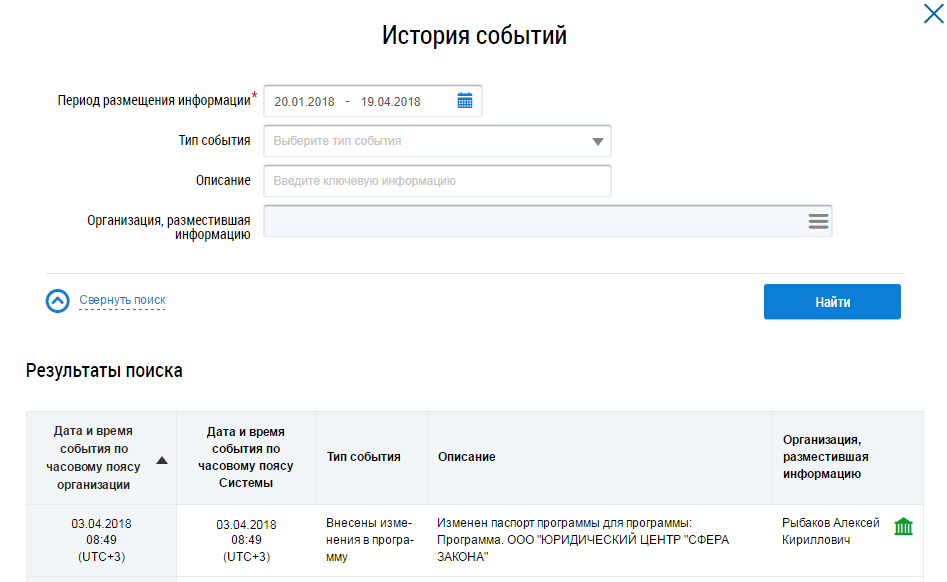Expand the Тип события dropdown arrow
The height and width of the screenshot is (582, 947).
597,142
